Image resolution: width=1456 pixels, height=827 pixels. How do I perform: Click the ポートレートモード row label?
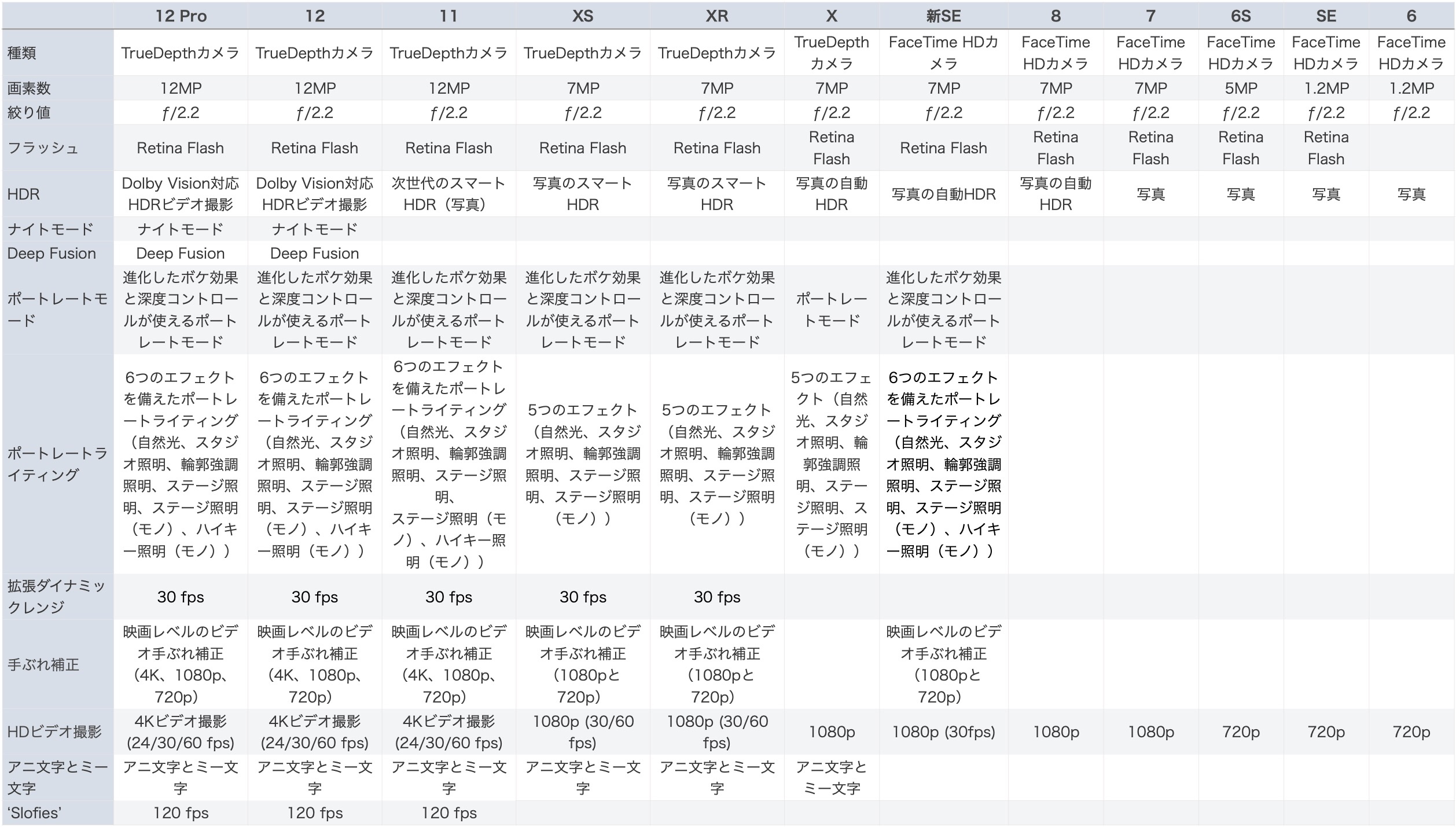[x=57, y=310]
